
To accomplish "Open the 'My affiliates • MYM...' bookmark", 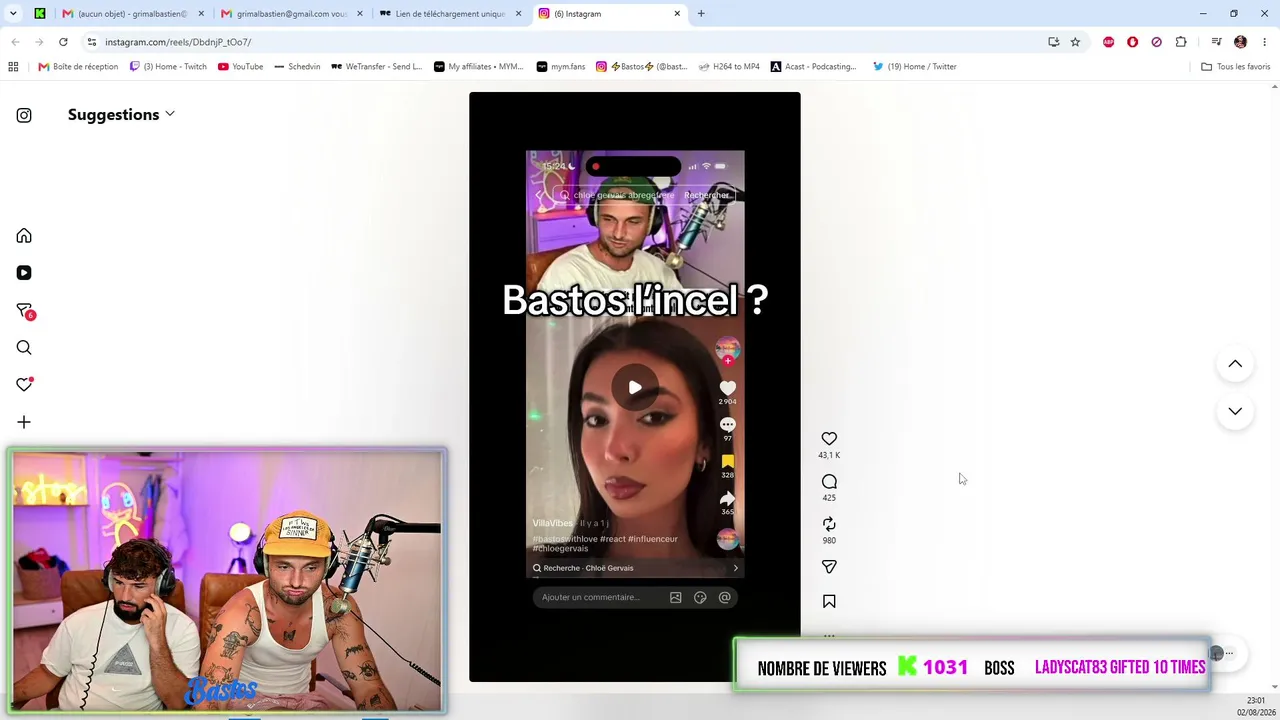I will click(x=479, y=67).
